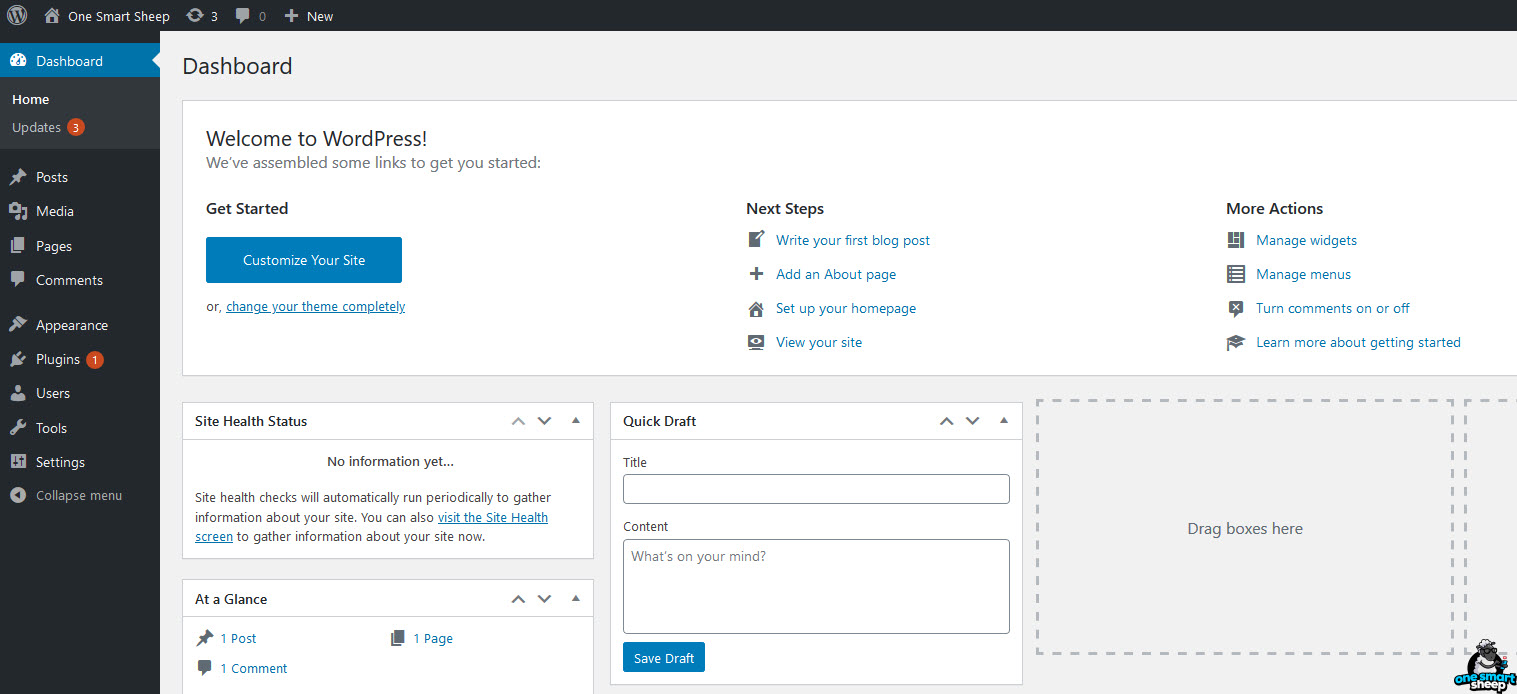This screenshot has width=1517, height=694.
Task: Open comments bubble icon in admin bar
Action: (x=243, y=16)
